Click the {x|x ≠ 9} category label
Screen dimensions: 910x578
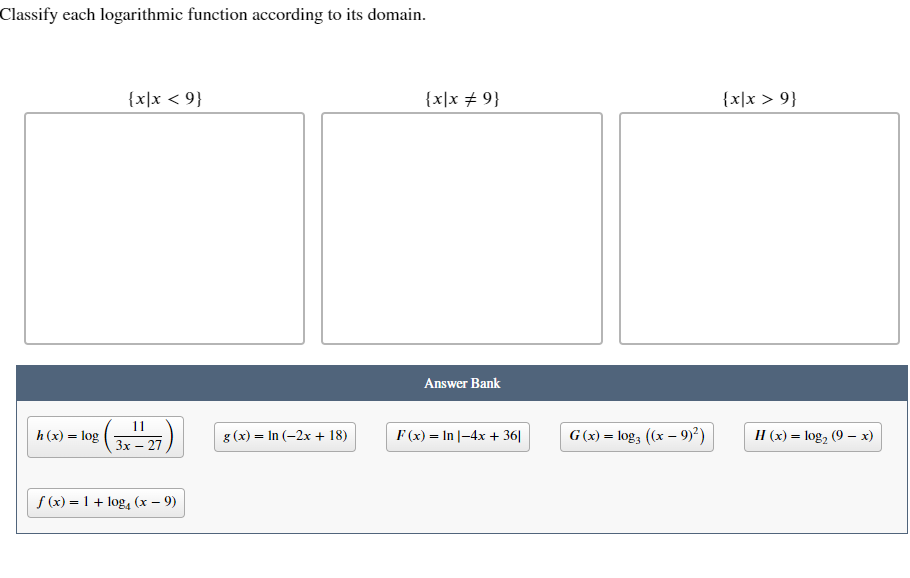(461, 97)
